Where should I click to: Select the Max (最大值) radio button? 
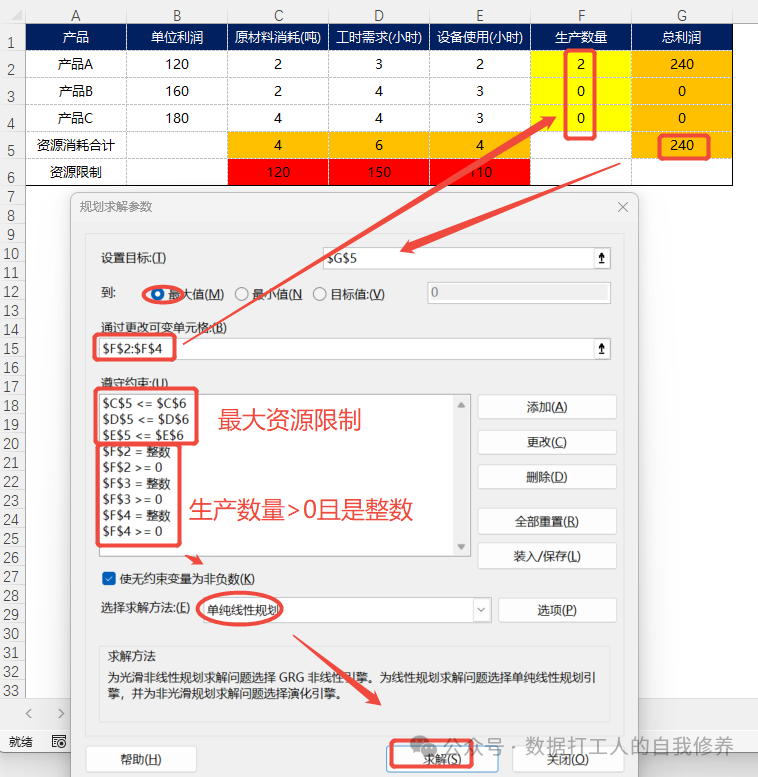tap(158, 294)
